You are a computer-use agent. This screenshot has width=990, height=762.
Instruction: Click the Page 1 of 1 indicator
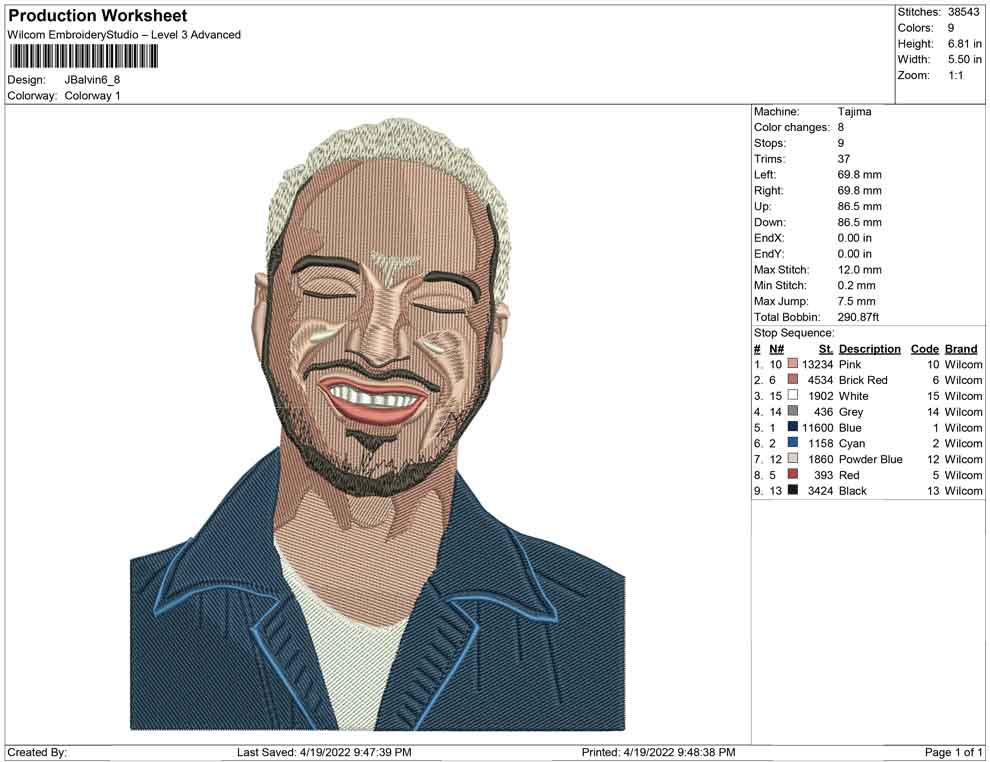point(953,751)
